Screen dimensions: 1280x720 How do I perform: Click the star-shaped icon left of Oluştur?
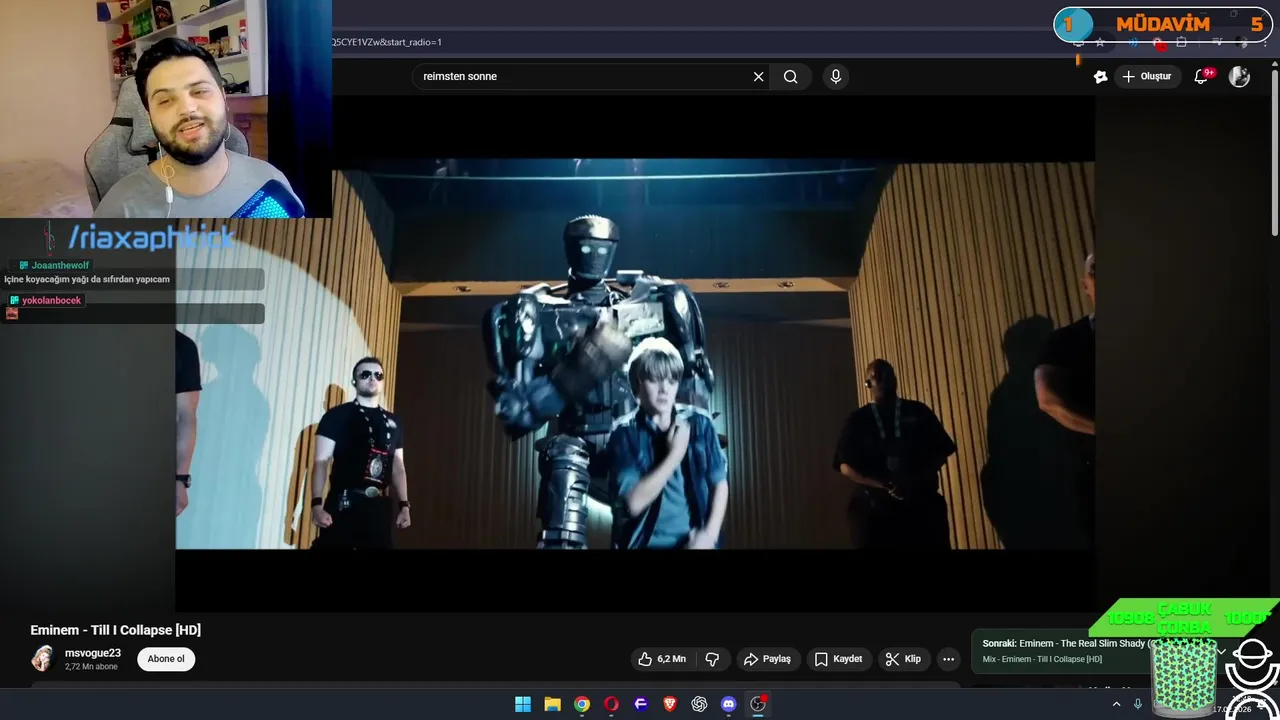[1101, 76]
